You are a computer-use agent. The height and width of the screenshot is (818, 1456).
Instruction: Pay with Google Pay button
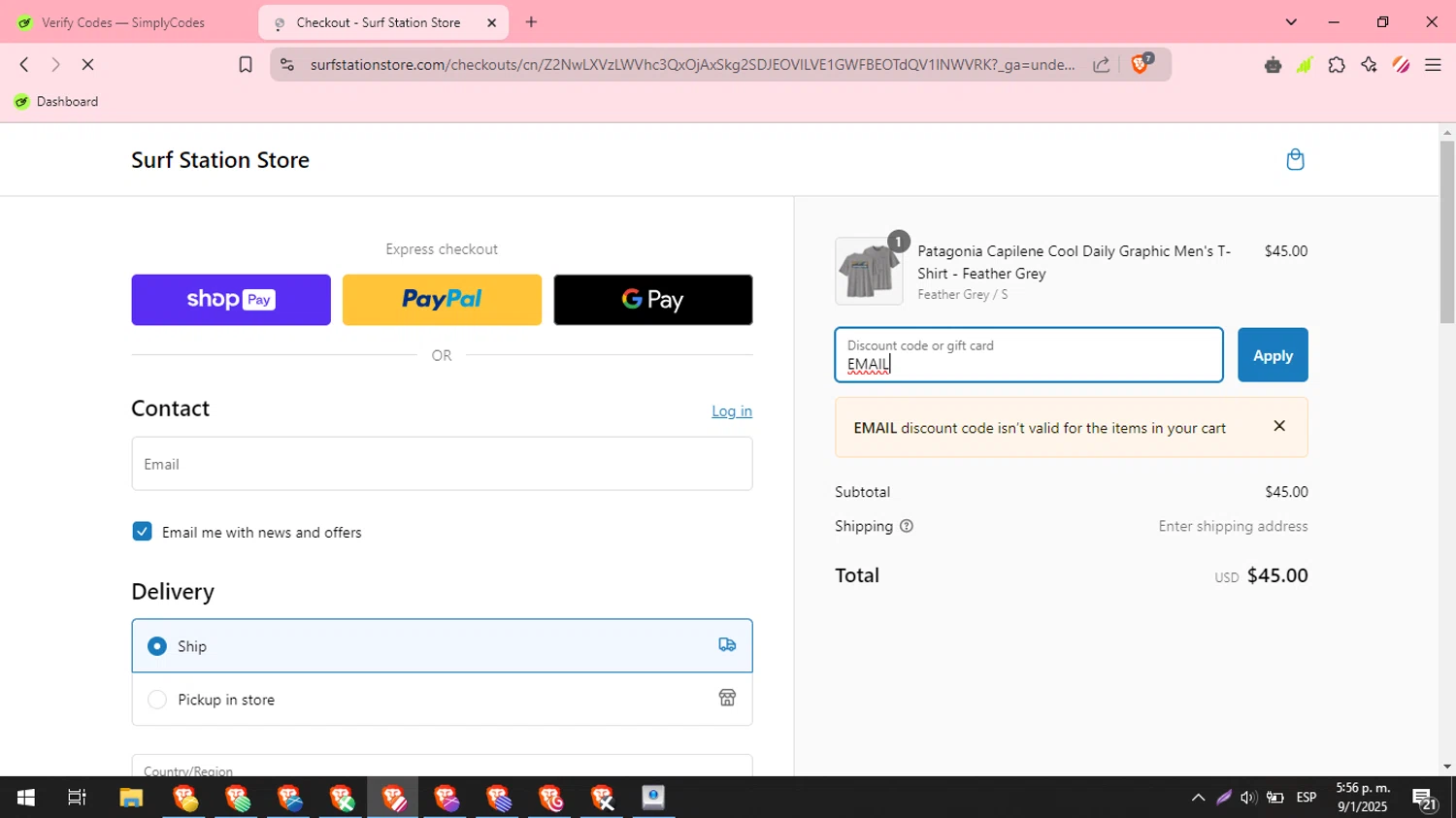(x=653, y=300)
